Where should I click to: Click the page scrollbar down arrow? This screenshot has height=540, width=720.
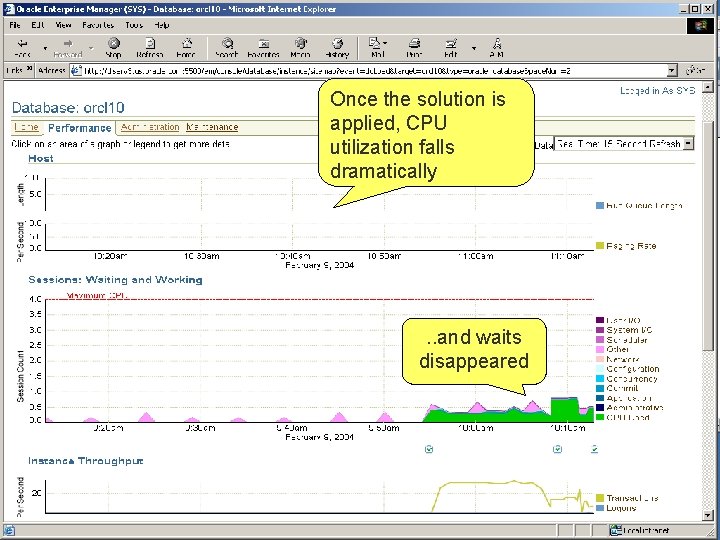coord(708,515)
